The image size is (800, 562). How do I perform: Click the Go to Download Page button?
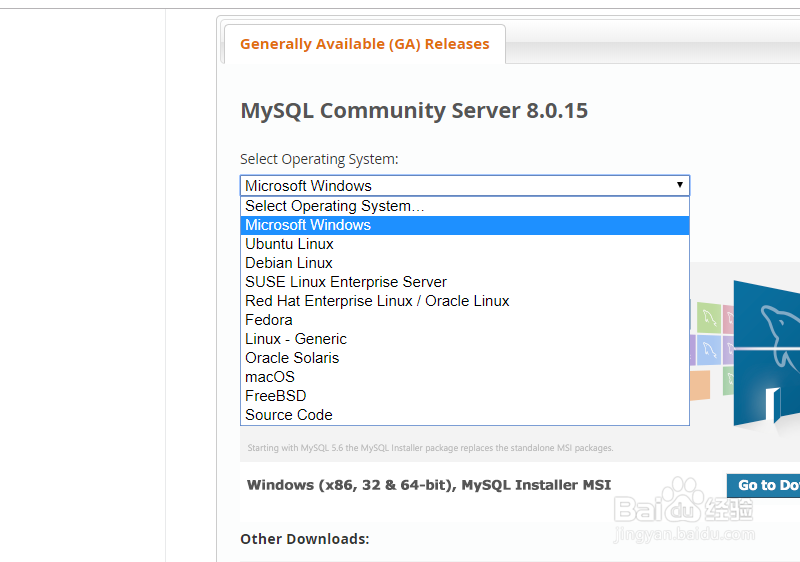764,485
